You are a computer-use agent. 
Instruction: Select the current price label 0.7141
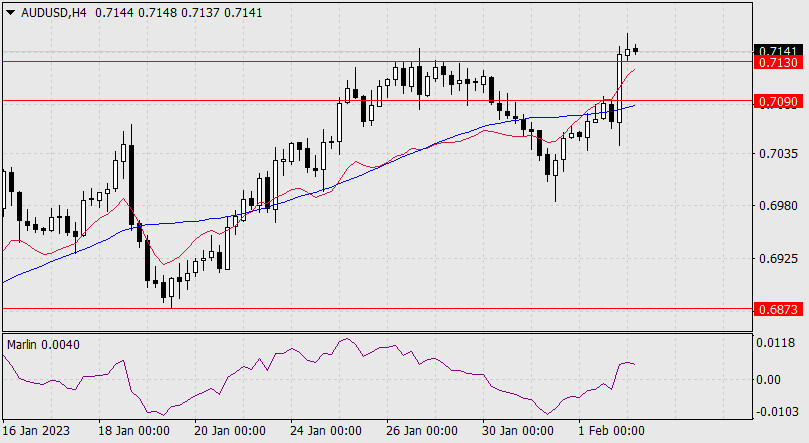tap(778, 51)
